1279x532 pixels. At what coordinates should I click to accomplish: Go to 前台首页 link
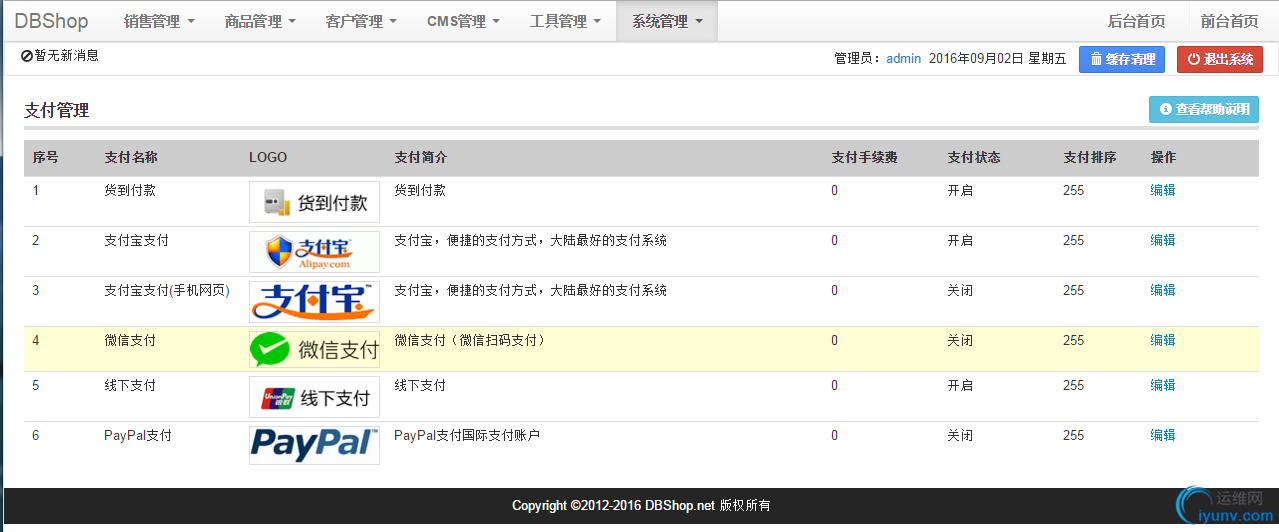(x=1229, y=21)
